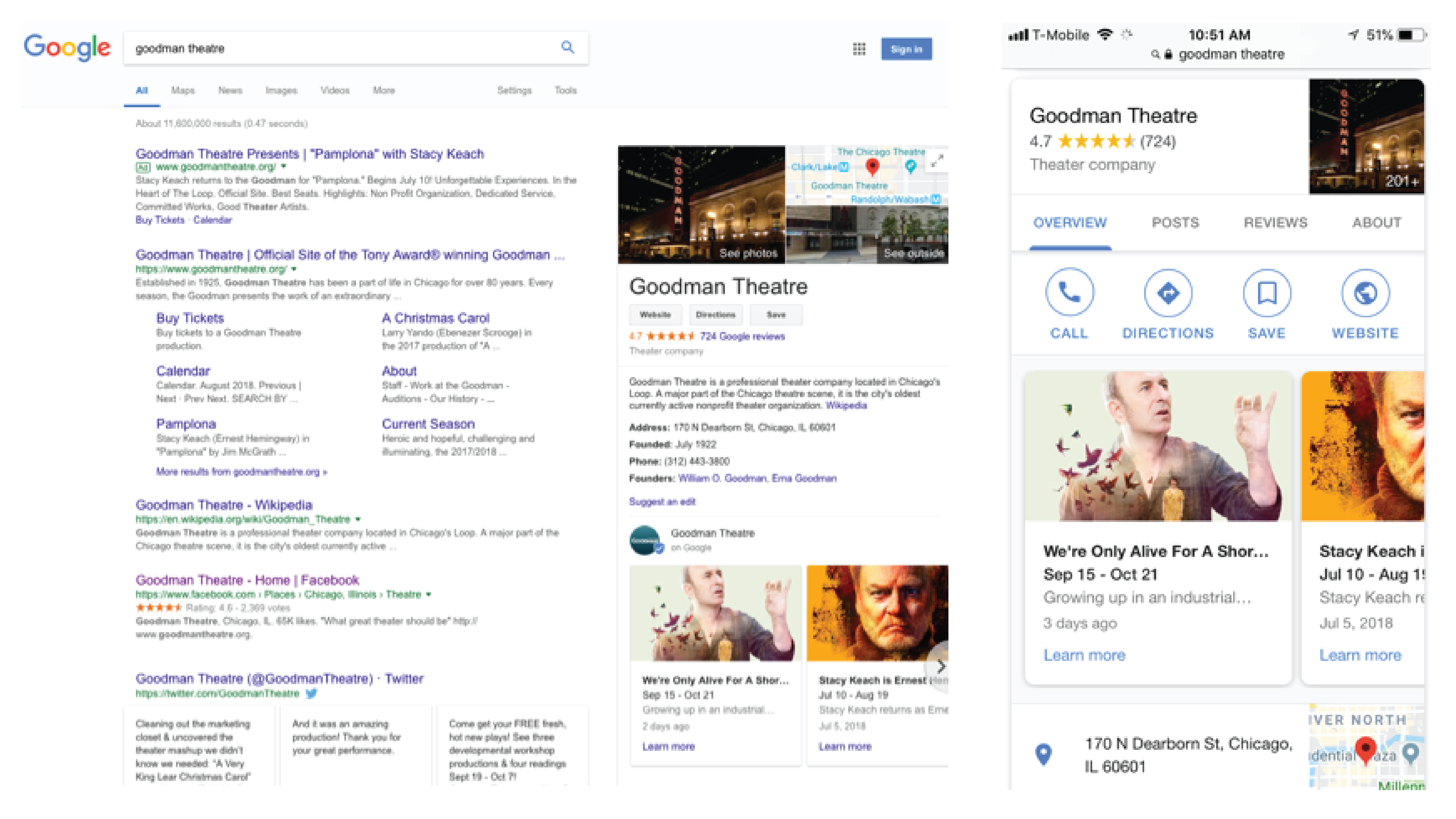Image resolution: width=1456 pixels, height=819 pixels.
Task: Click the Save button in knowledge panel
Action: tap(776, 315)
